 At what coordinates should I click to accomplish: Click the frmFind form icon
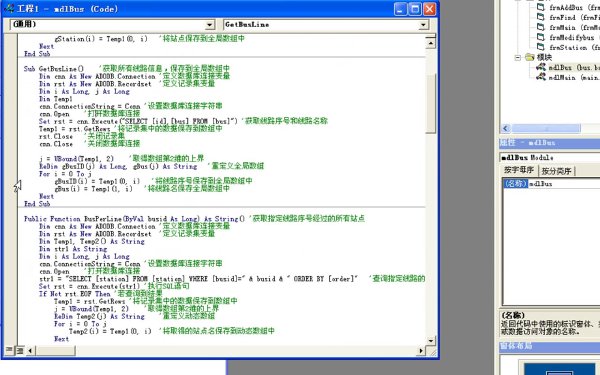(541, 17)
